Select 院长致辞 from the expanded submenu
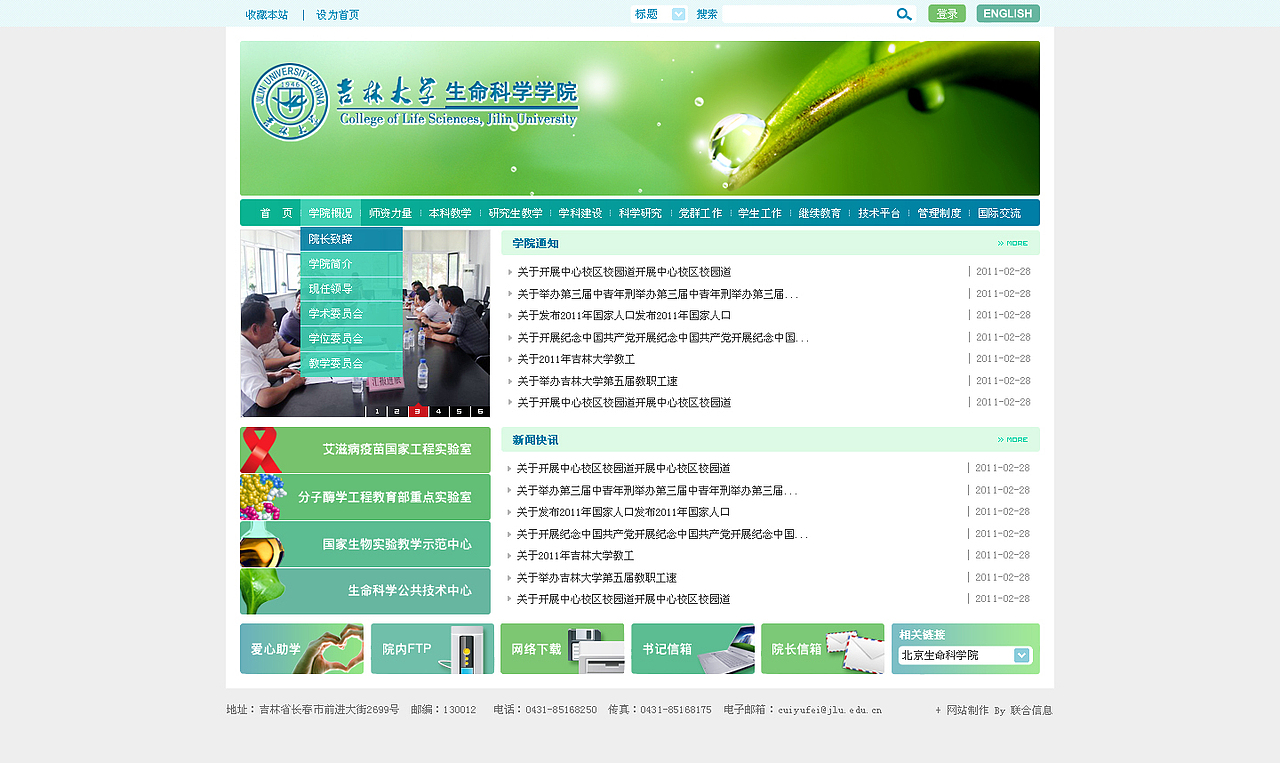This screenshot has width=1280, height=763. pos(350,240)
